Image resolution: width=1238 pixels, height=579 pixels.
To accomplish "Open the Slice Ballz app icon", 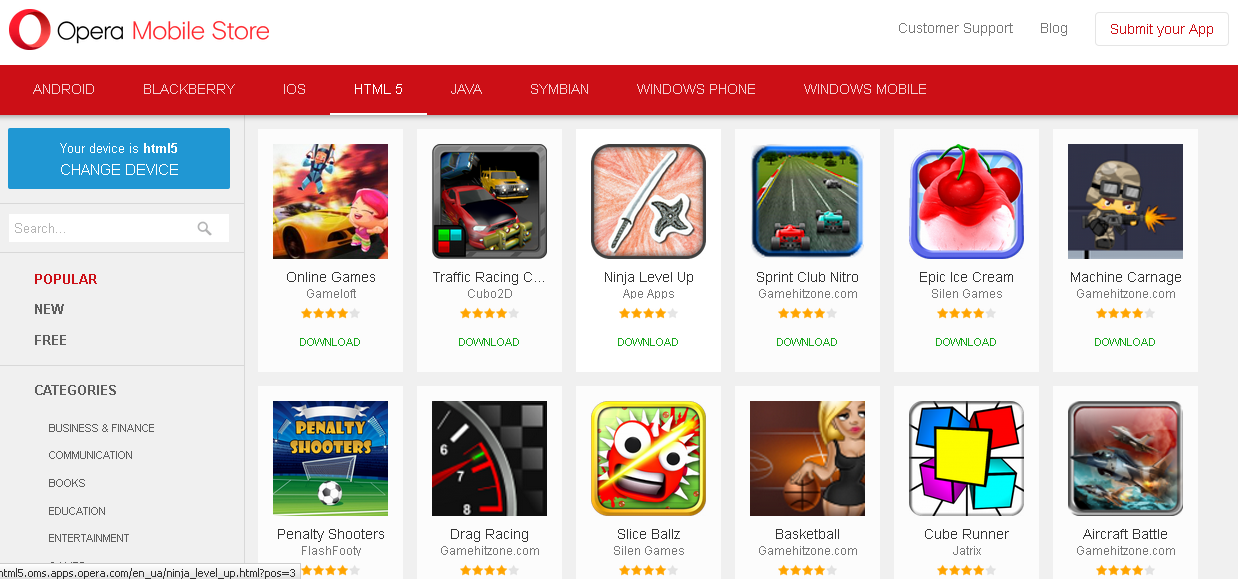I will tap(648, 458).
